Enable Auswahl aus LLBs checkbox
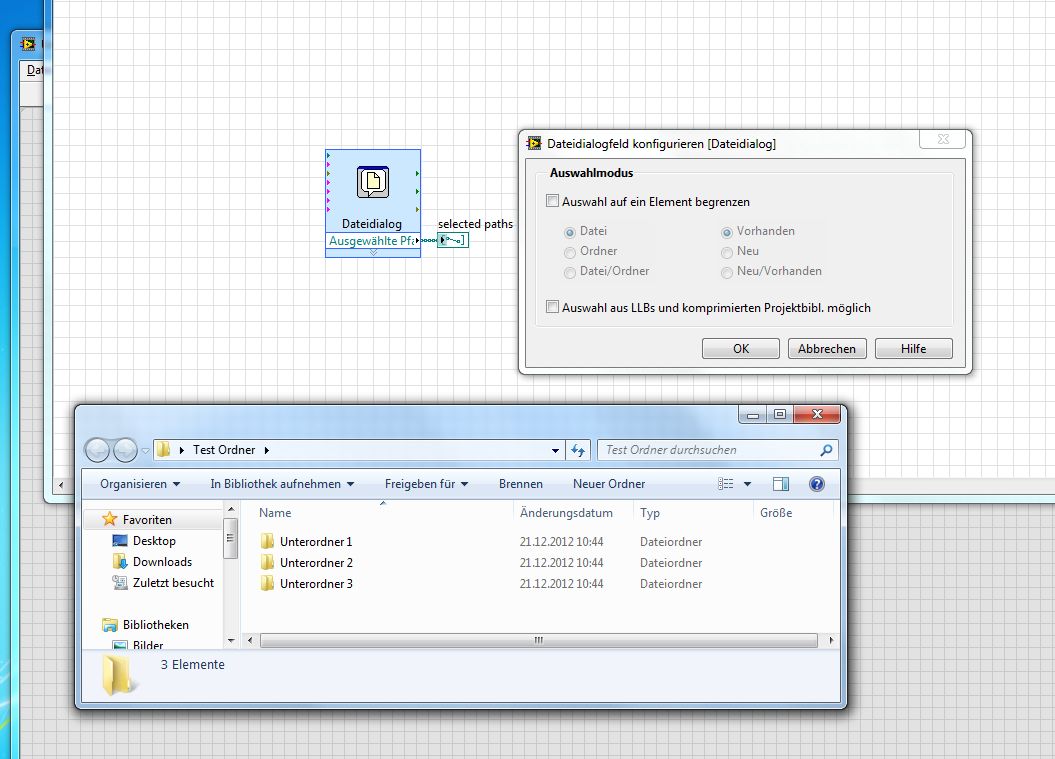 pos(552,307)
